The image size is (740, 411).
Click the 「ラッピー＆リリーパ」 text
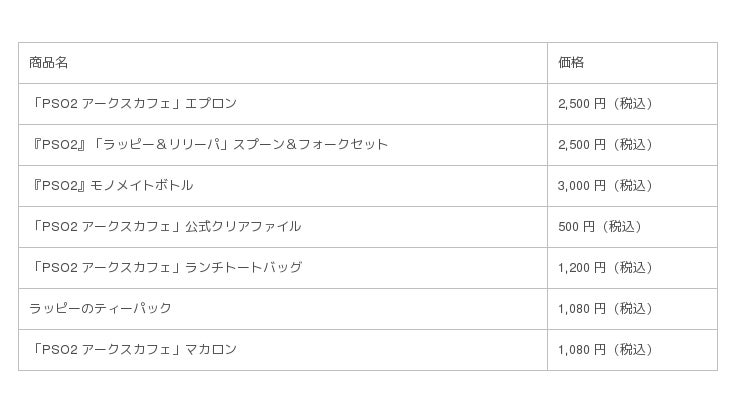point(162,145)
